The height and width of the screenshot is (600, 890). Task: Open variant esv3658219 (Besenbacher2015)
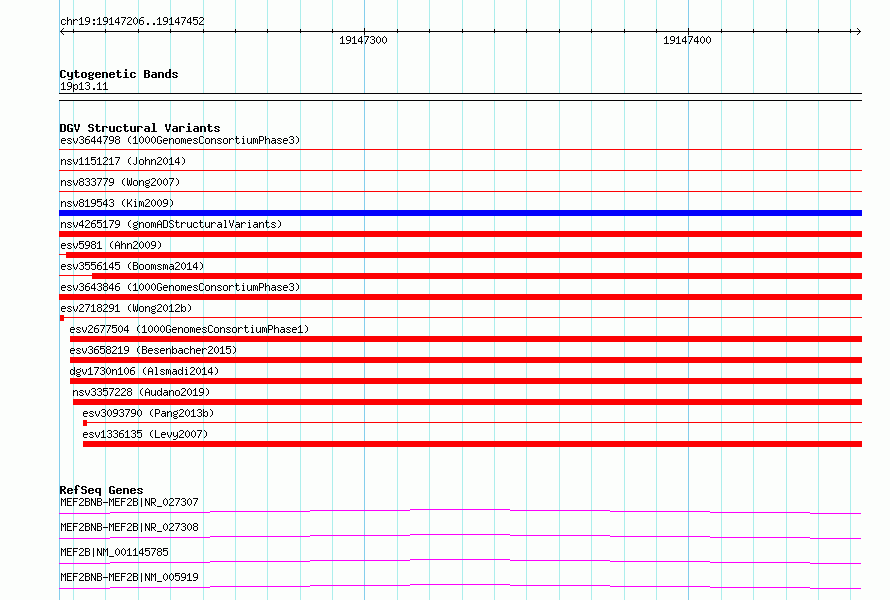(153, 350)
